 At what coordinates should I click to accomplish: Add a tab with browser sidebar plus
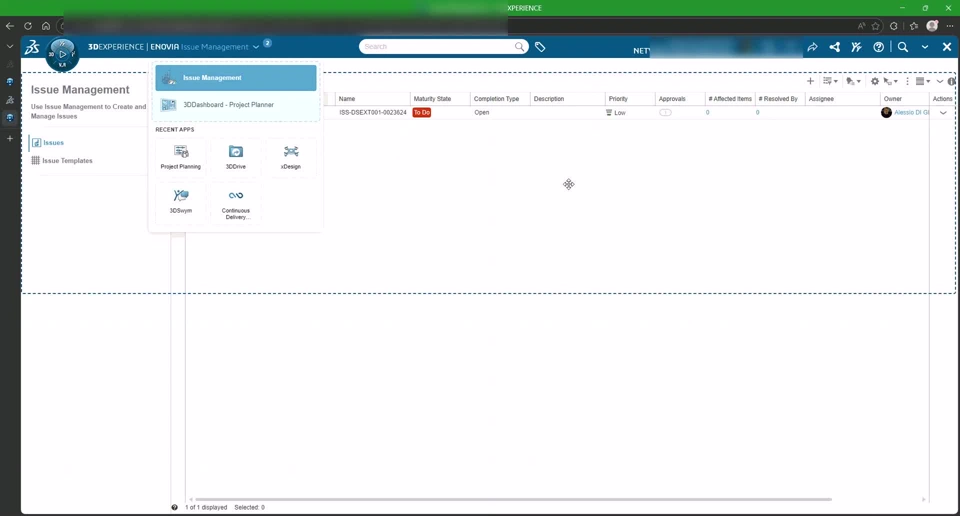click(x=10, y=138)
